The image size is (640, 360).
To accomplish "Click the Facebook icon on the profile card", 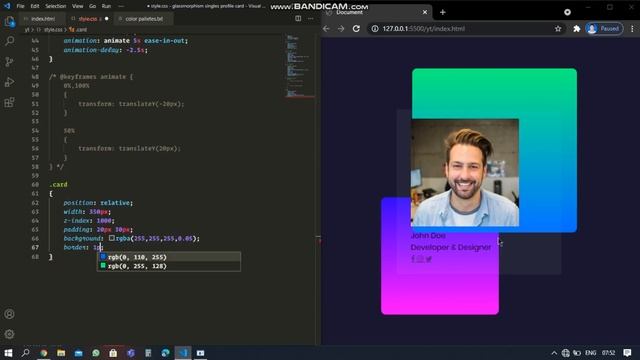I will click(x=413, y=259).
